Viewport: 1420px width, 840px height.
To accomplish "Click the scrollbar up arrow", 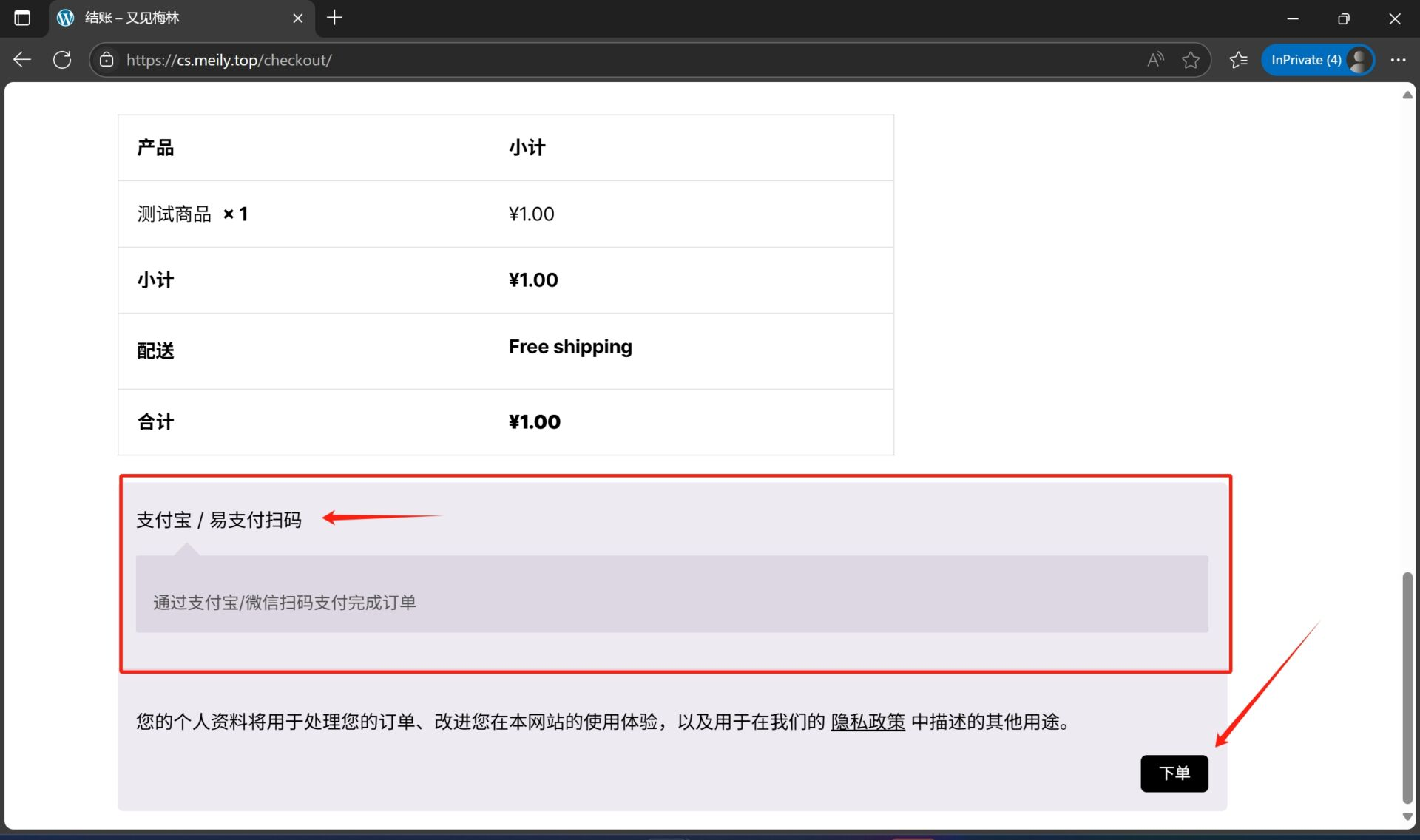I will click(x=1407, y=95).
